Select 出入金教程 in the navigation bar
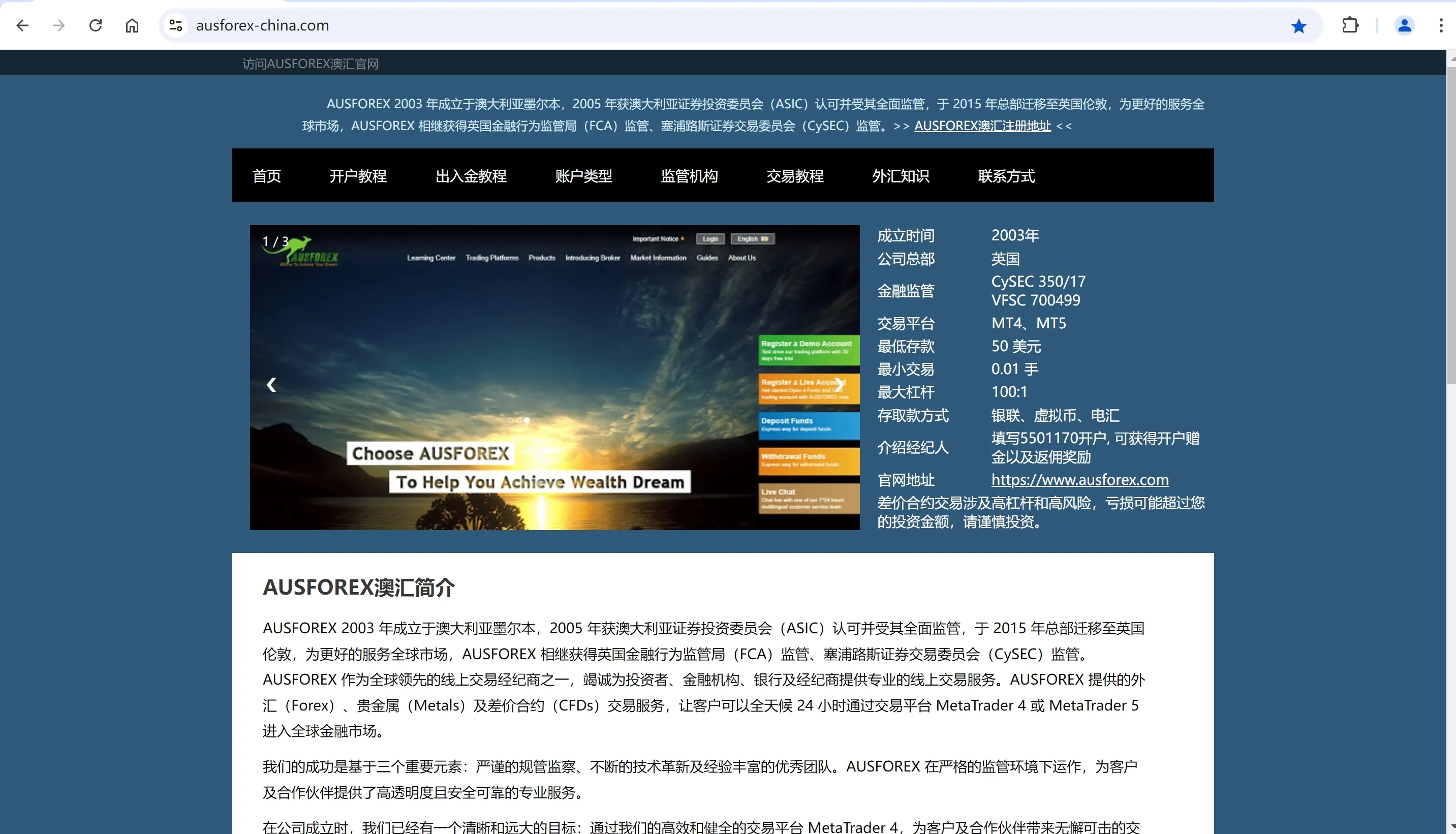Screen dimensions: 1456x834 tap(471, 176)
